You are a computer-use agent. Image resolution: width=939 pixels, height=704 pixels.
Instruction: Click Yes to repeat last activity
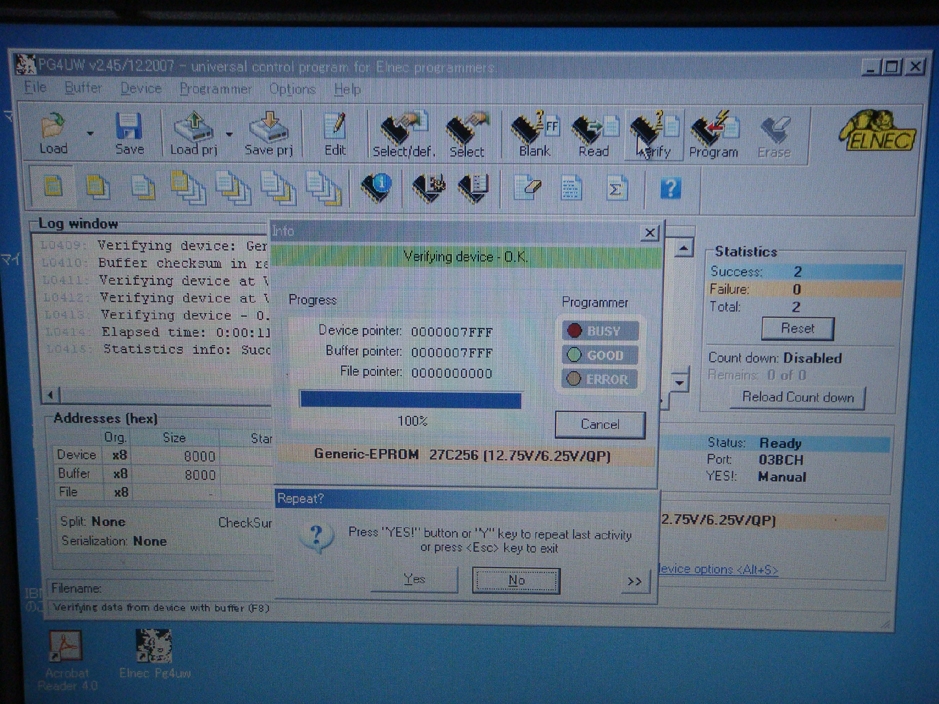coord(414,579)
